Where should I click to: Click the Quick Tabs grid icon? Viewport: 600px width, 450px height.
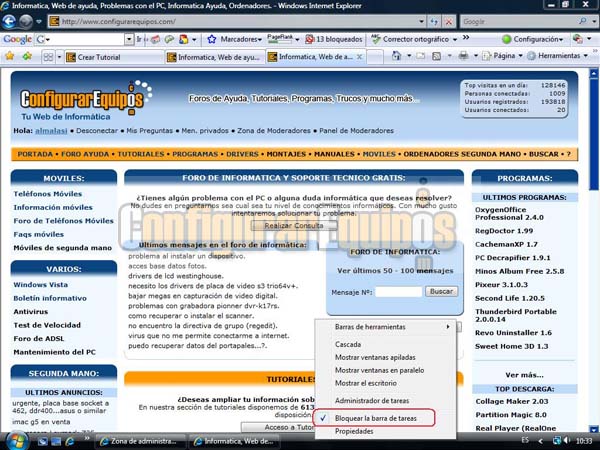click(48, 57)
